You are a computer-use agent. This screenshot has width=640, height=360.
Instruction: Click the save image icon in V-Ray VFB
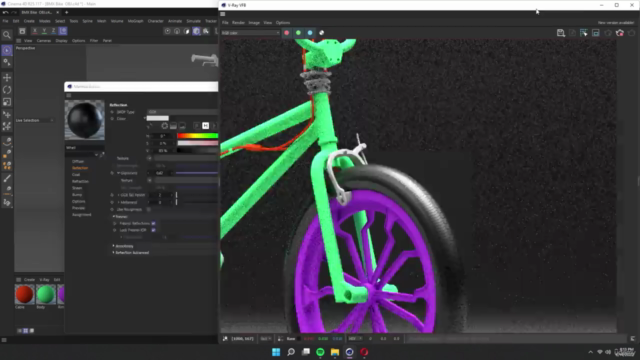[561, 33]
